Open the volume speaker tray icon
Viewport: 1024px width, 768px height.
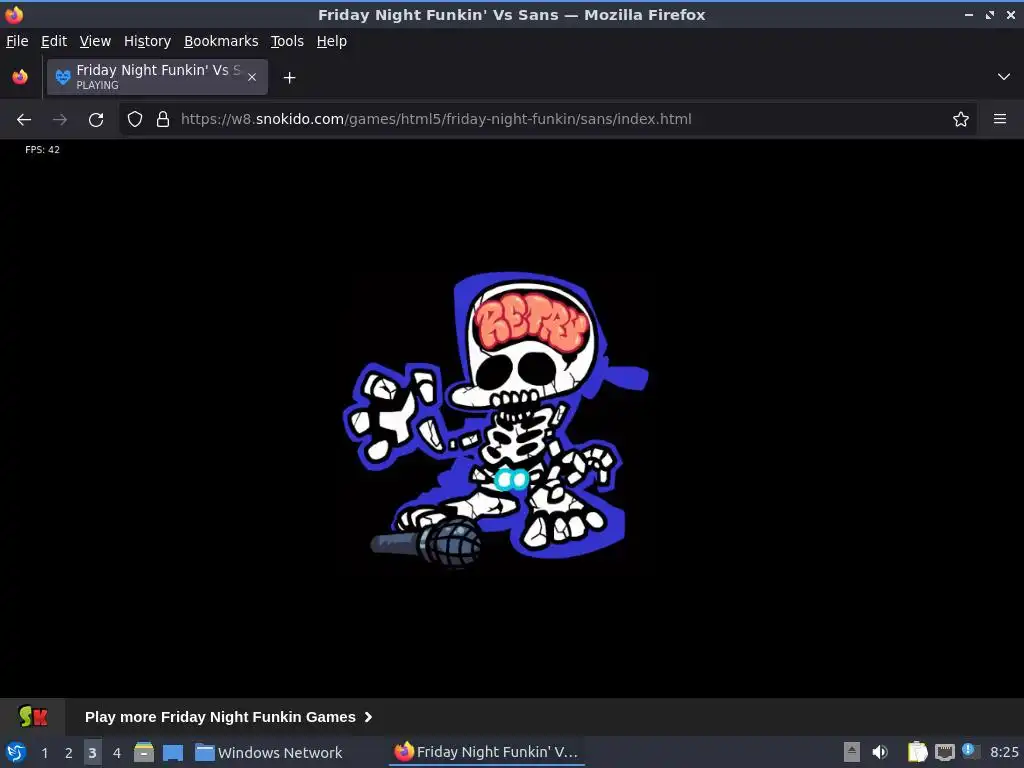[880, 752]
